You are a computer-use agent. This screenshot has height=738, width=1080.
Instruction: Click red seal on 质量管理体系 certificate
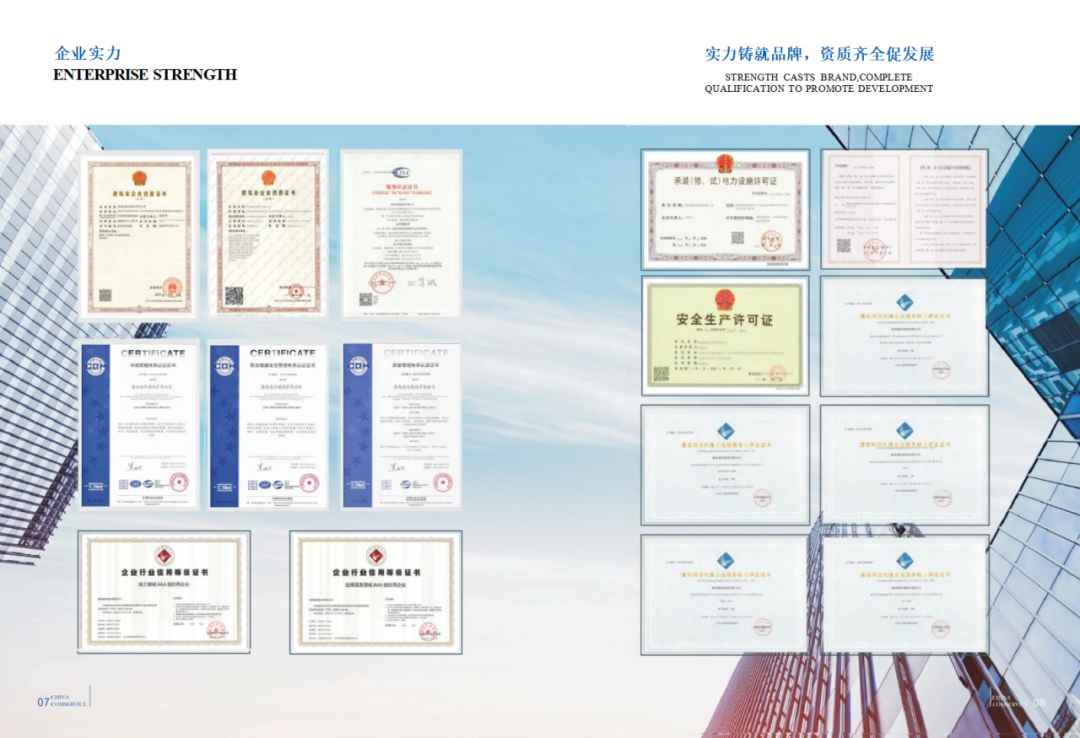coord(444,482)
